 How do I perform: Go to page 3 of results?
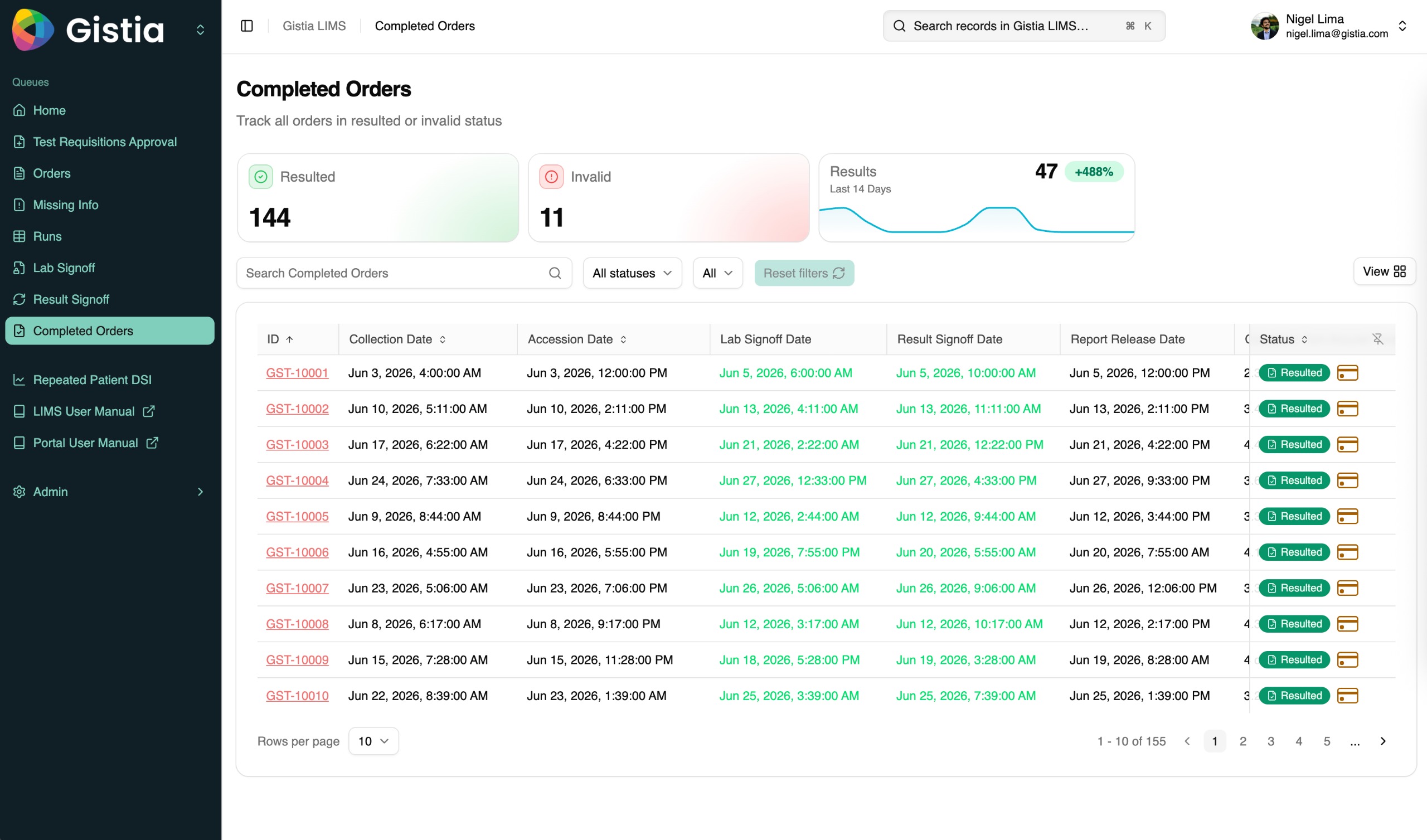click(x=1271, y=741)
